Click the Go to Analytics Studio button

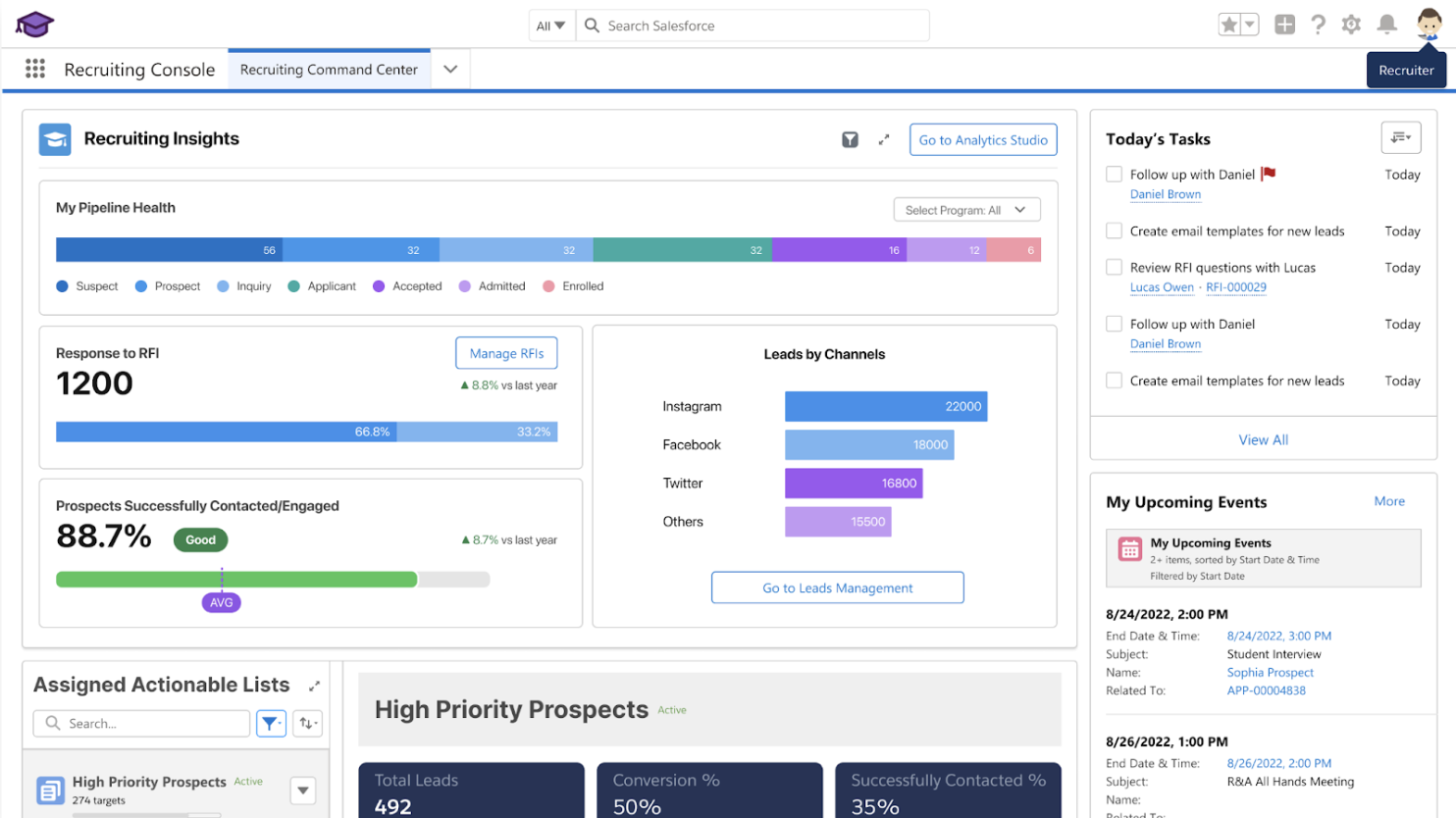pos(982,140)
